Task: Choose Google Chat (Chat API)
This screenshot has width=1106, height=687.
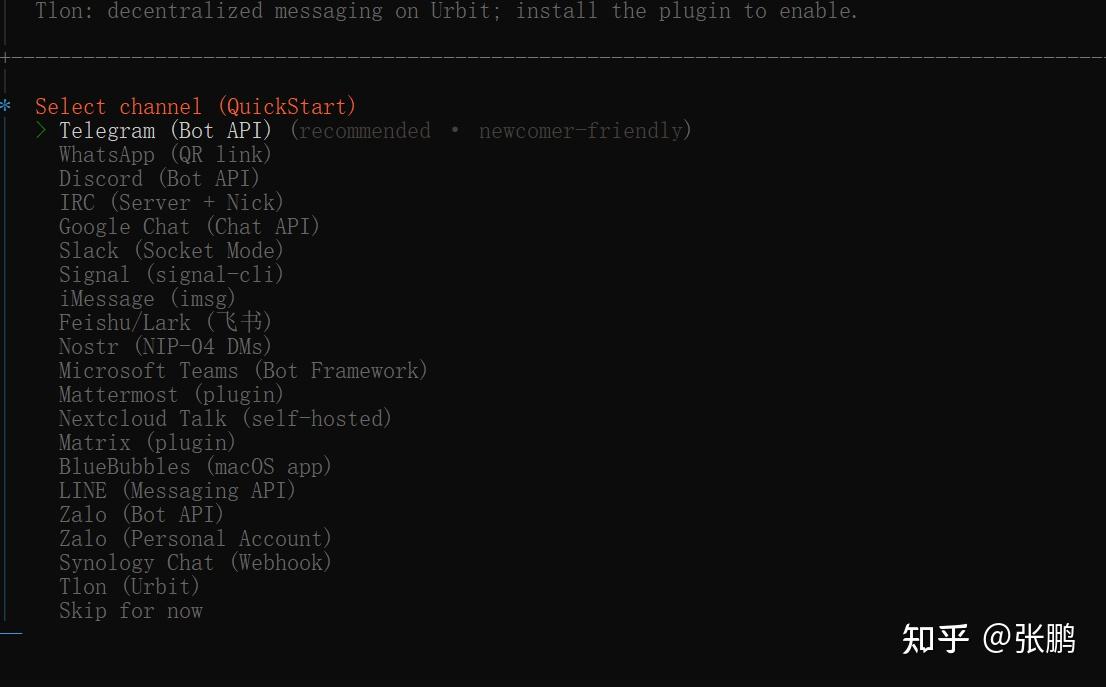Action: coord(189,227)
